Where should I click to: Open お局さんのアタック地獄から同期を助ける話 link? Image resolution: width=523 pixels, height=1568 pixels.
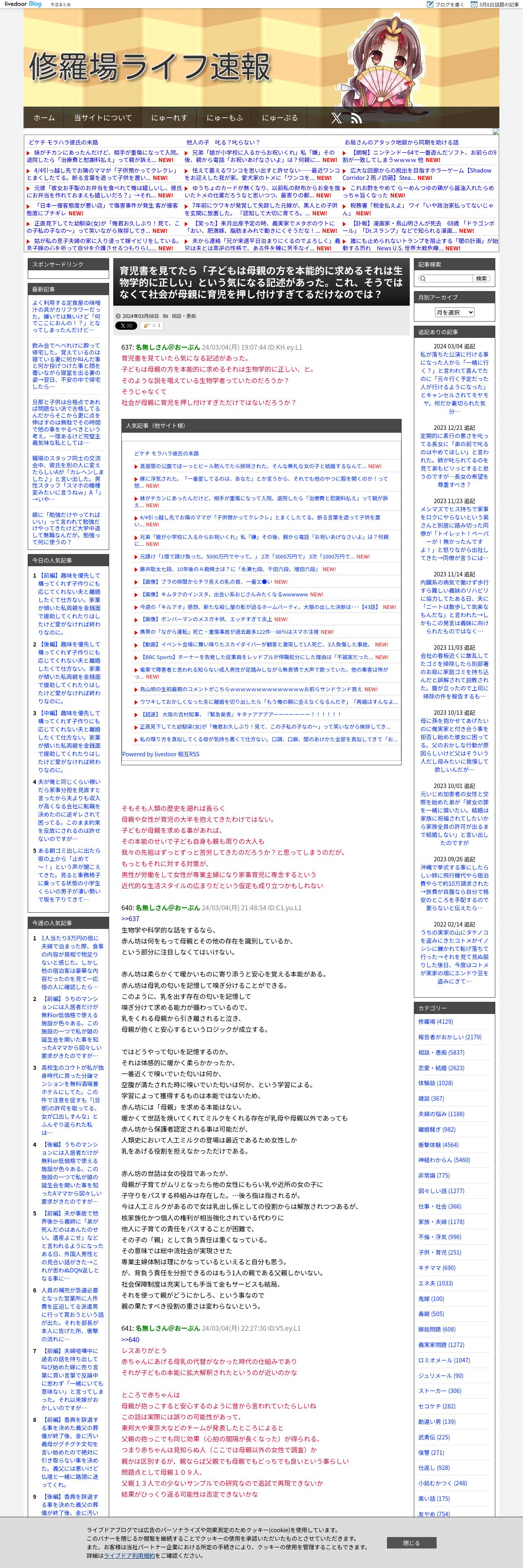401,142
